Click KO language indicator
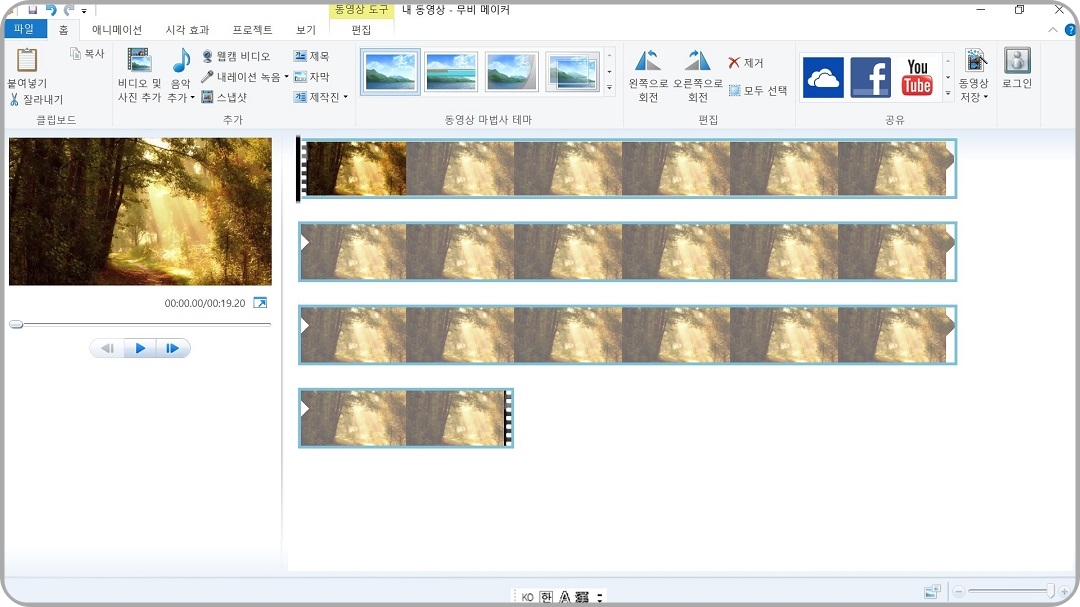Image resolution: width=1080 pixels, height=607 pixels. click(528, 597)
